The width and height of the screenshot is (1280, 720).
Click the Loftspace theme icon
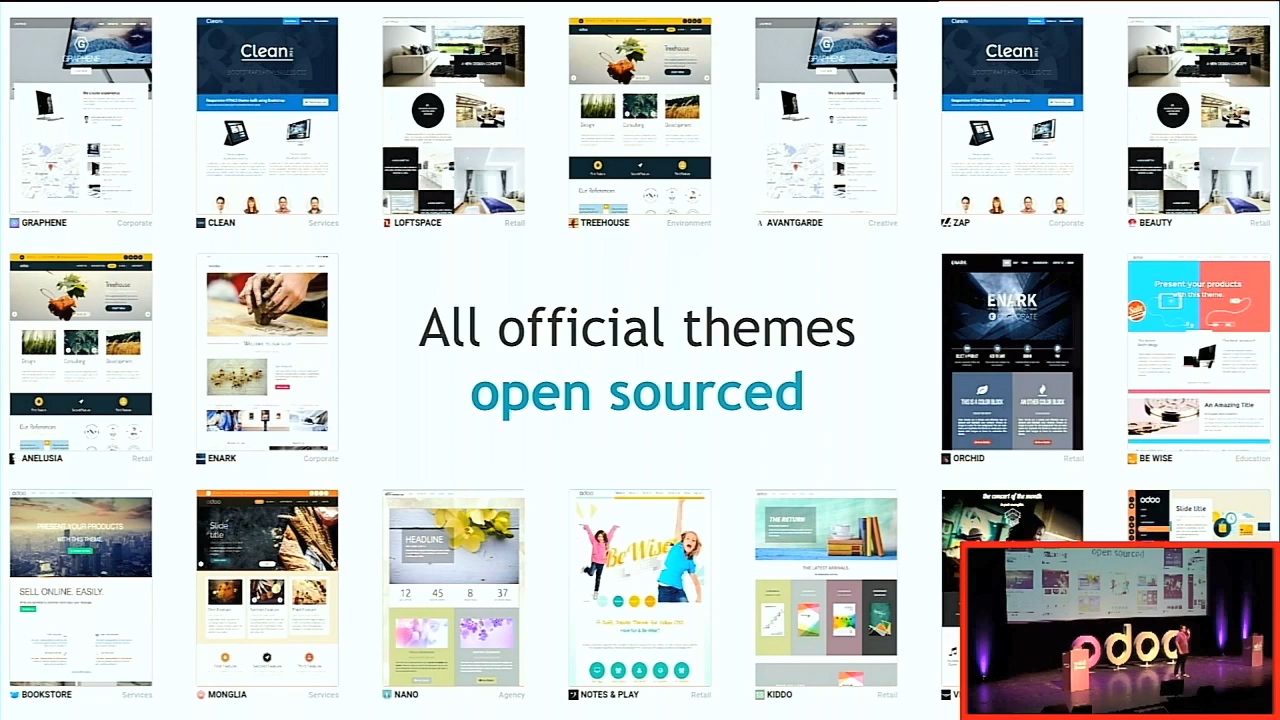(x=387, y=223)
